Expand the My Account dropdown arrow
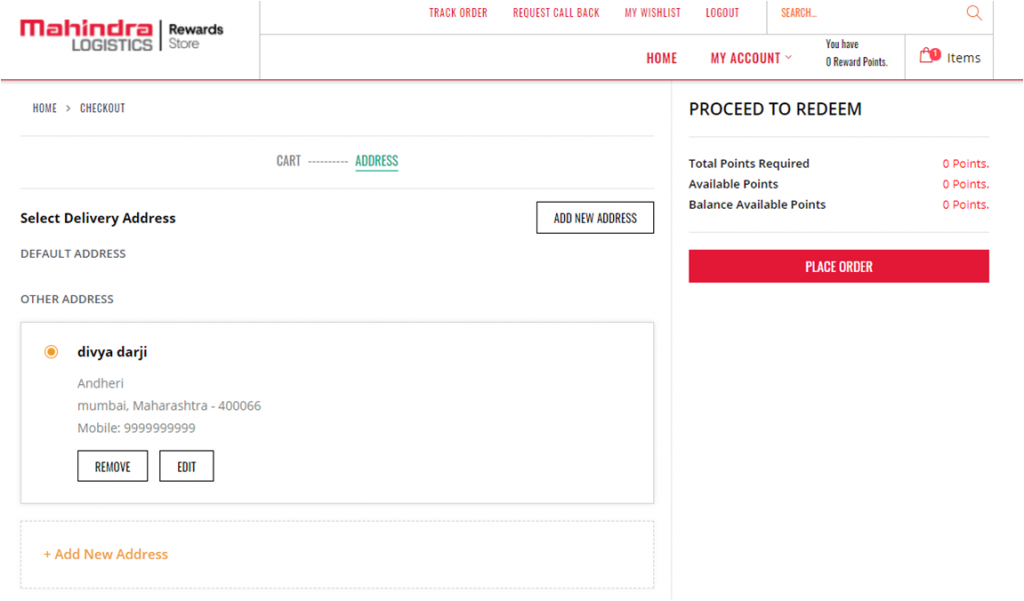Image resolution: width=1024 pixels, height=601 pixels. point(789,57)
